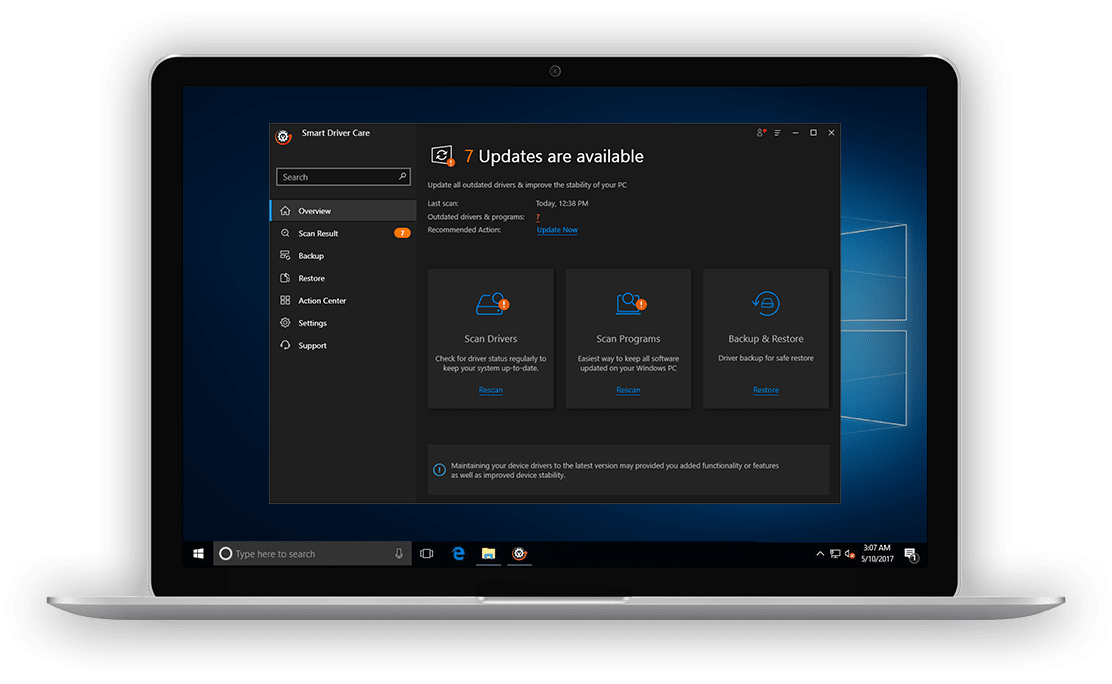The image size is (1112, 684).
Task: Click the Settings gear icon
Action: [x=285, y=323]
